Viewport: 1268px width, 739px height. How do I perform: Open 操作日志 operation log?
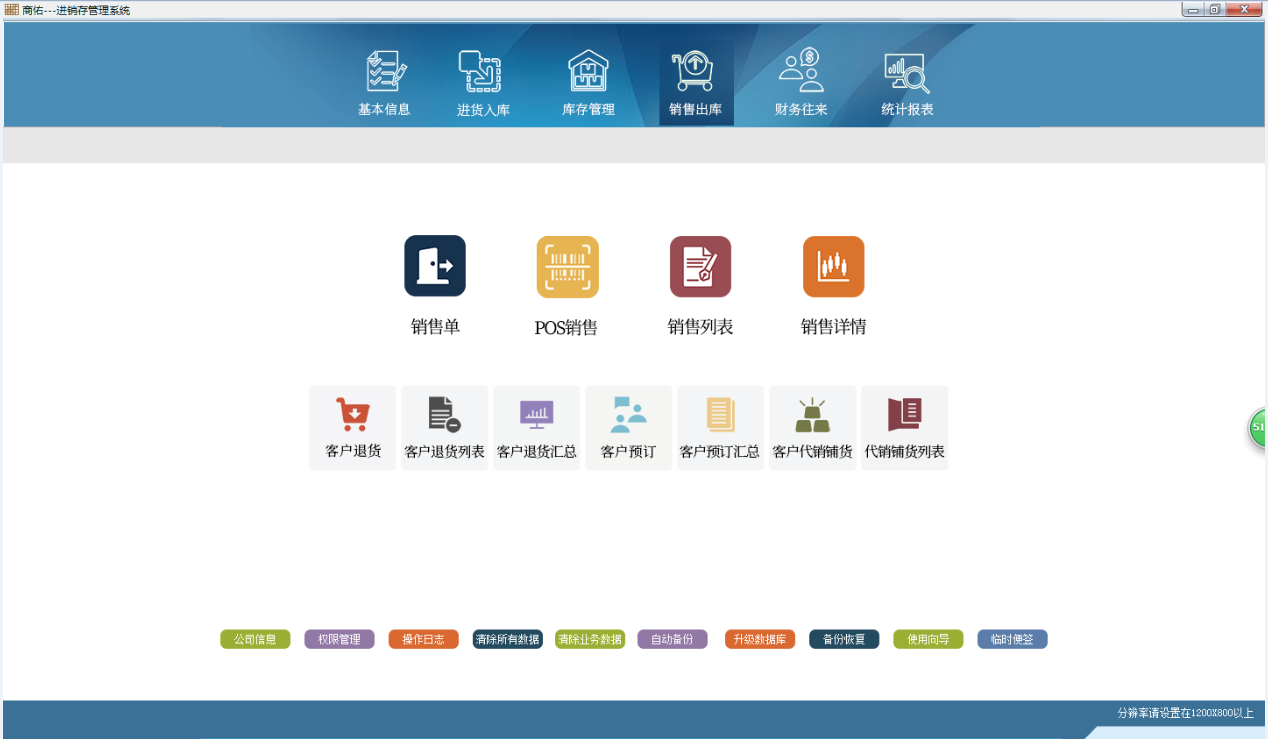point(423,639)
